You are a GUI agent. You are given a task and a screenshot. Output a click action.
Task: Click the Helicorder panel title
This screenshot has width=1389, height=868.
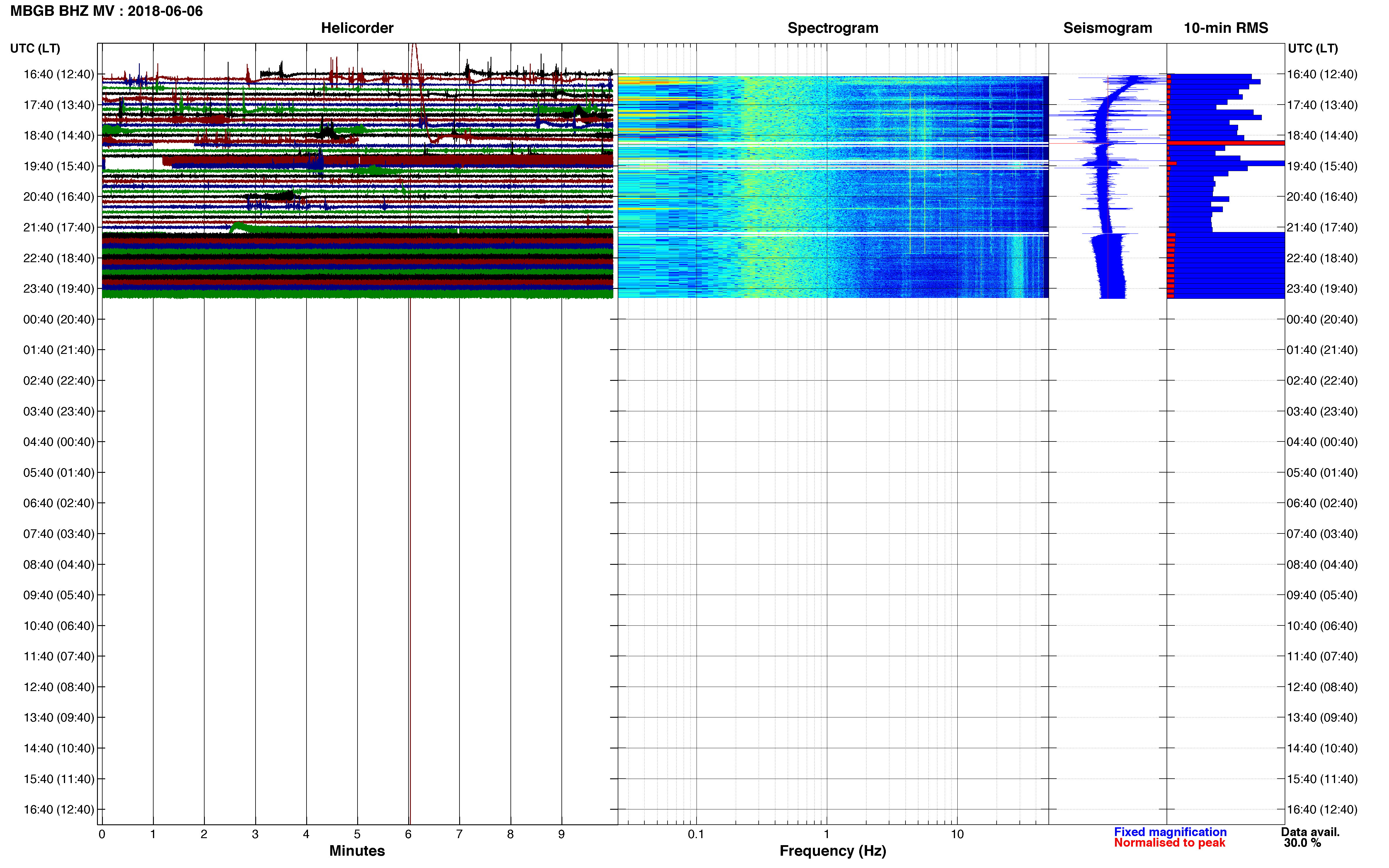[357, 28]
